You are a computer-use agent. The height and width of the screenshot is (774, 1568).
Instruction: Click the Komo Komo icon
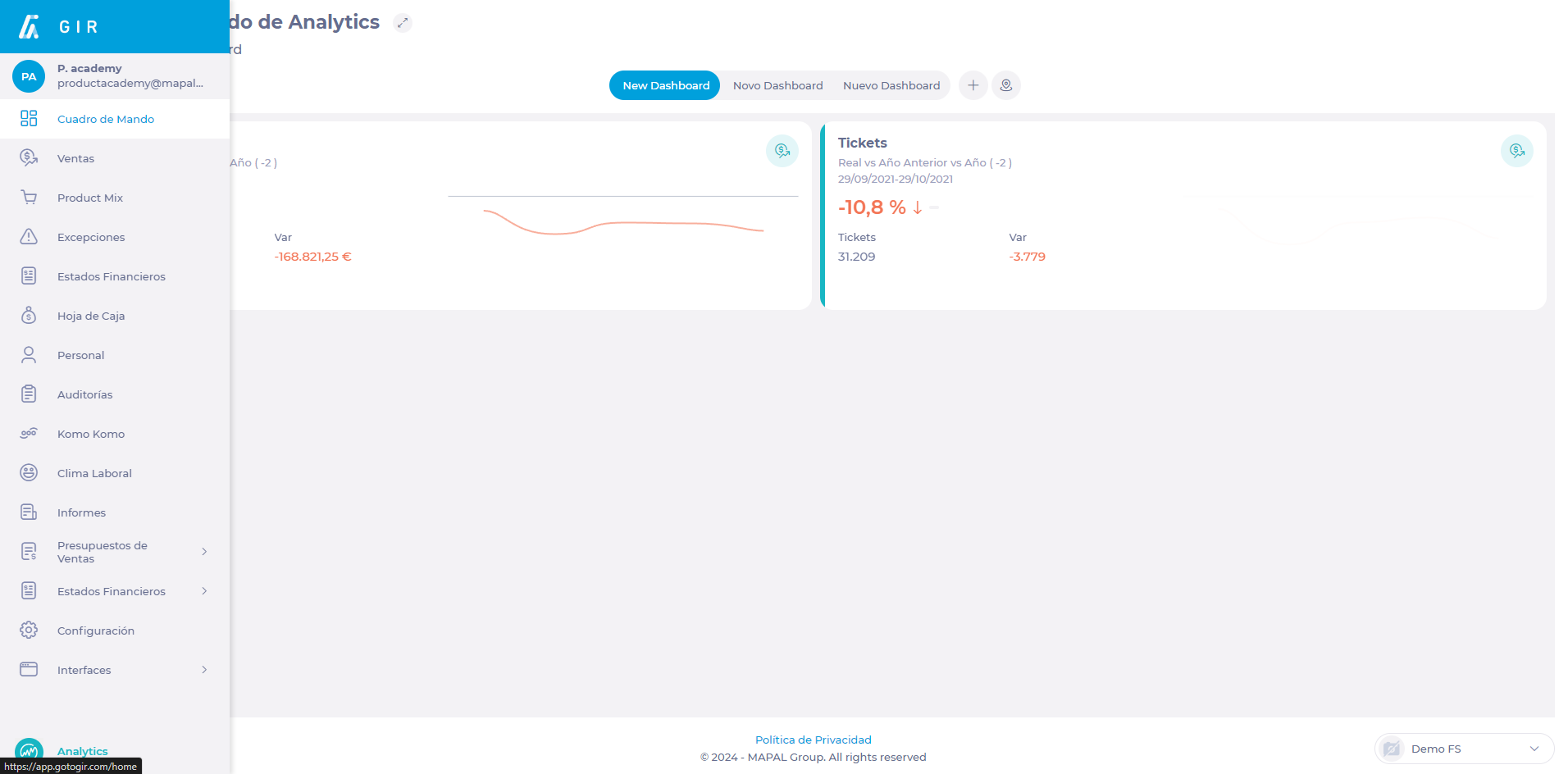click(x=29, y=434)
